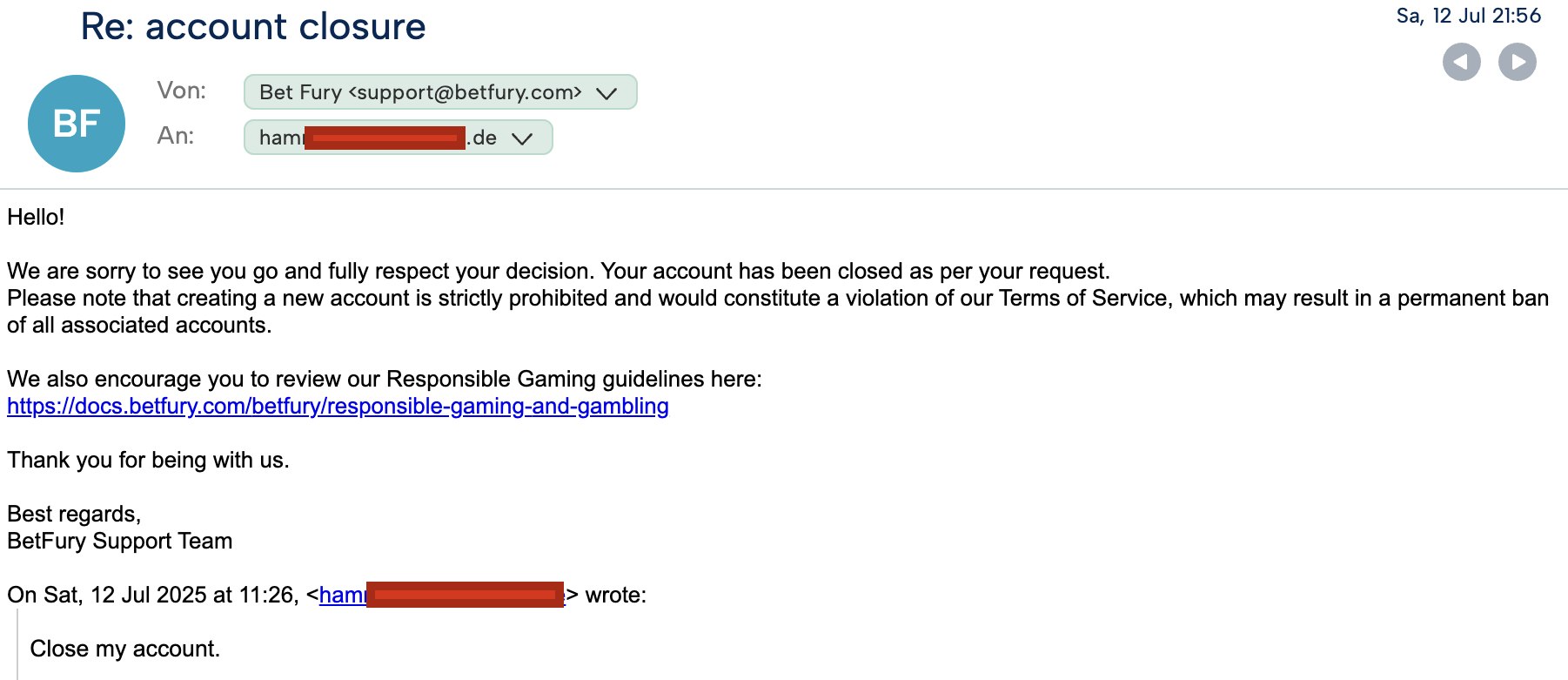
Task: Click the date Sa, 12 Jul 21:56
Action: (1468, 16)
